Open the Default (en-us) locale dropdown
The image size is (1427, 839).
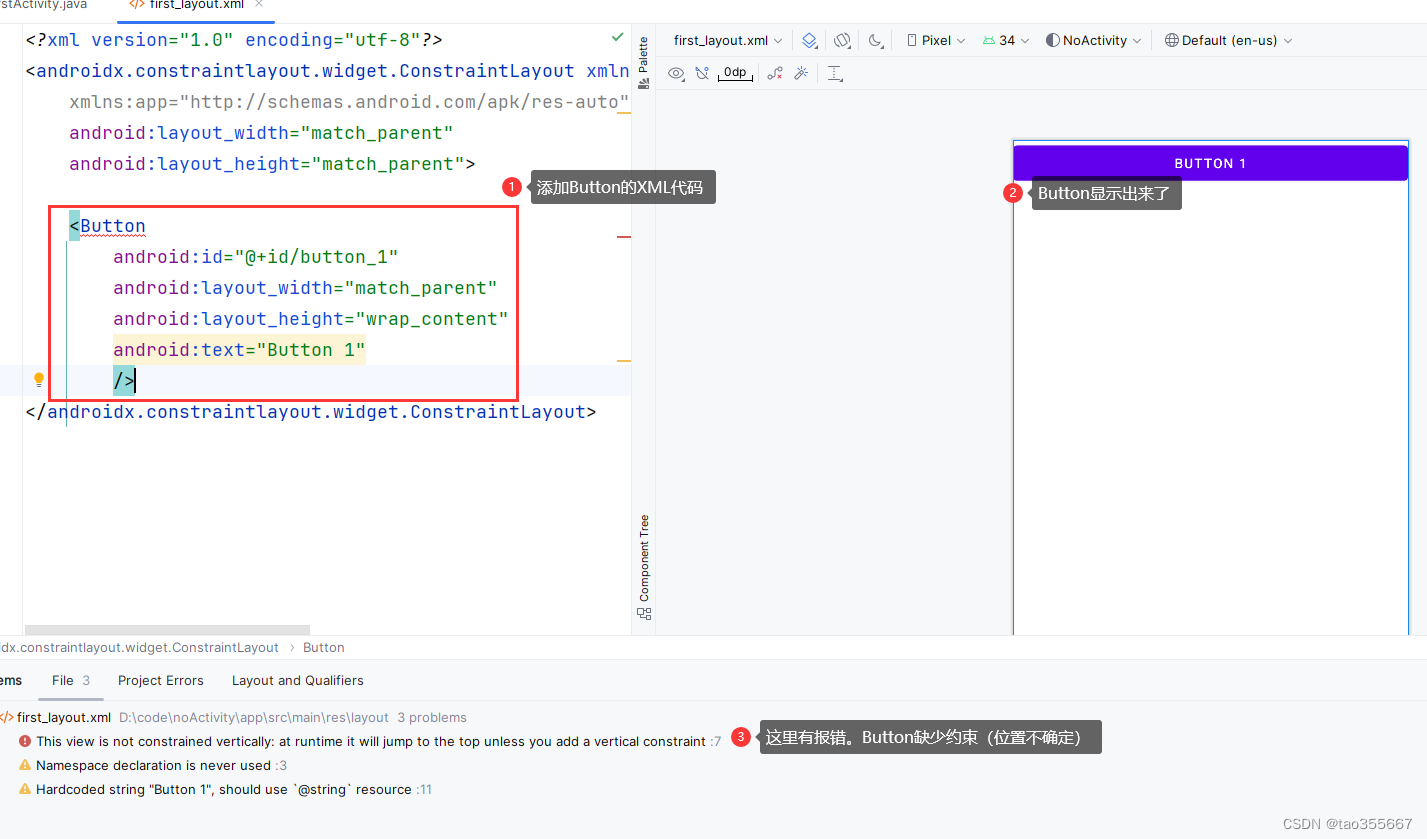click(1228, 41)
